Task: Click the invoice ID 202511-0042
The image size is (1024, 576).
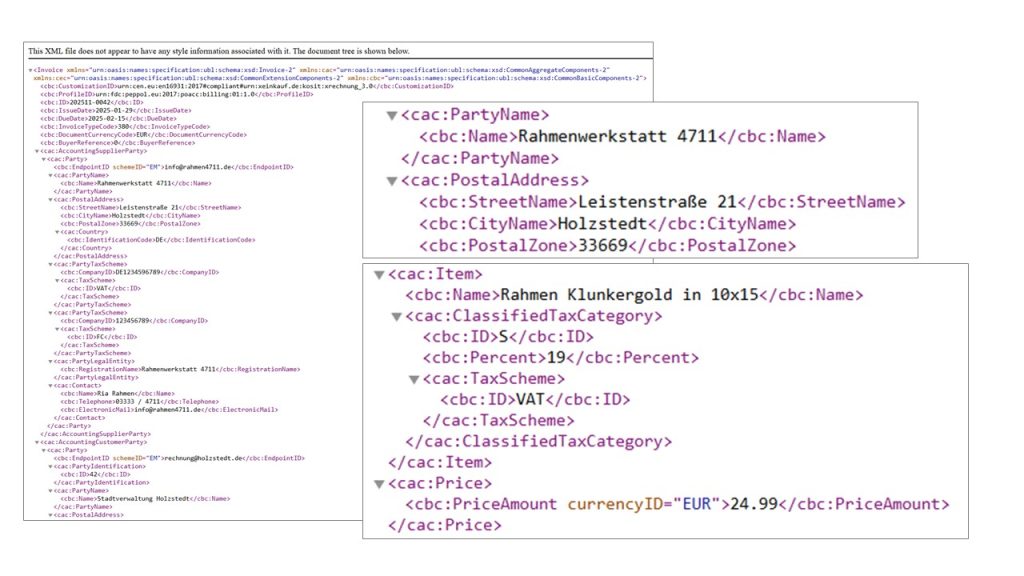Action: [78, 102]
